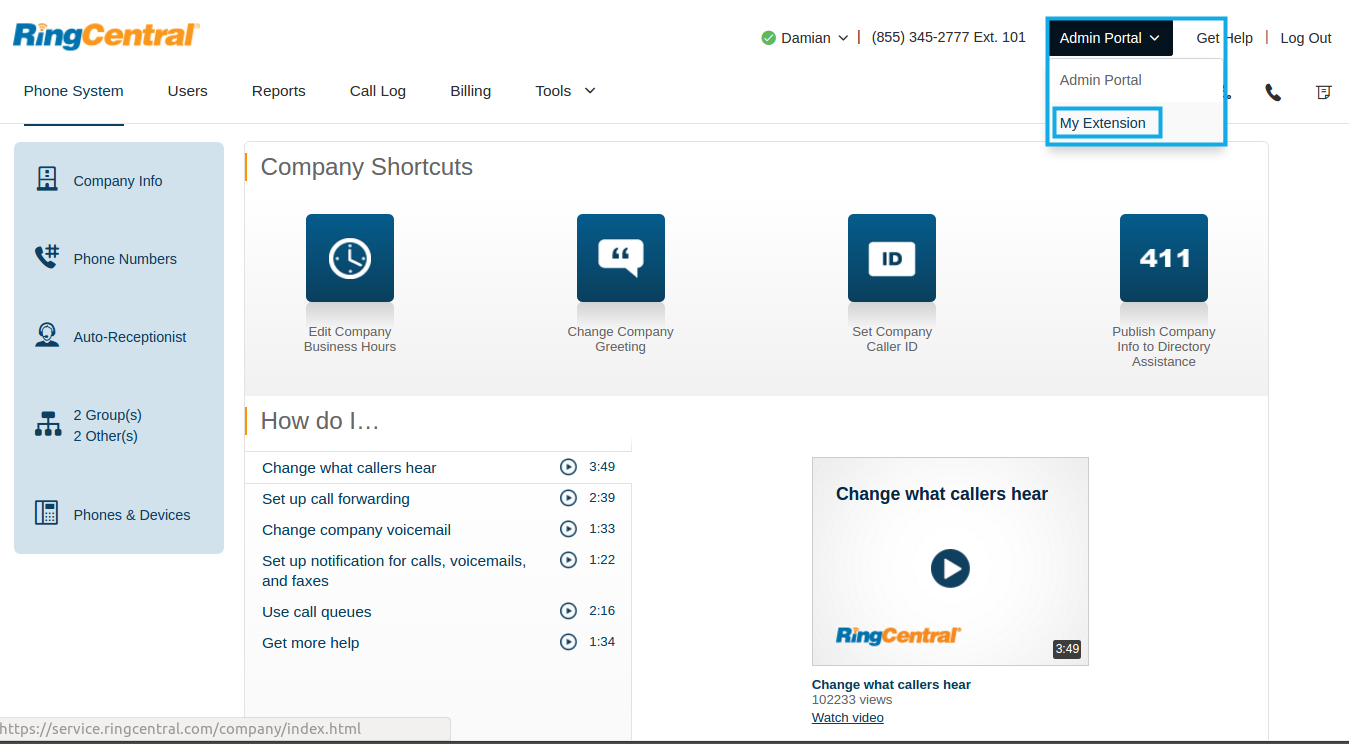This screenshot has height=744, width=1349.
Task: Select 'Use call queues' topic
Action: (x=317, y=612)
